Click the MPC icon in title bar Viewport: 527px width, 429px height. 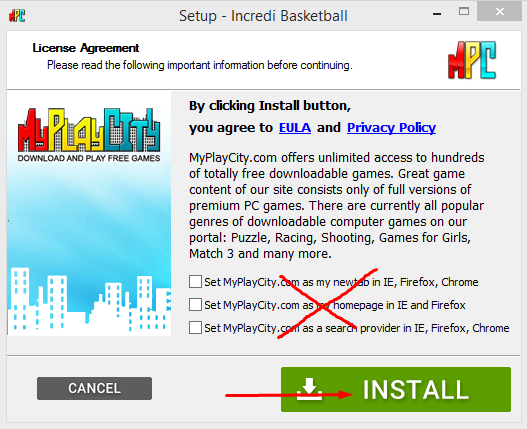click(17, 15)
